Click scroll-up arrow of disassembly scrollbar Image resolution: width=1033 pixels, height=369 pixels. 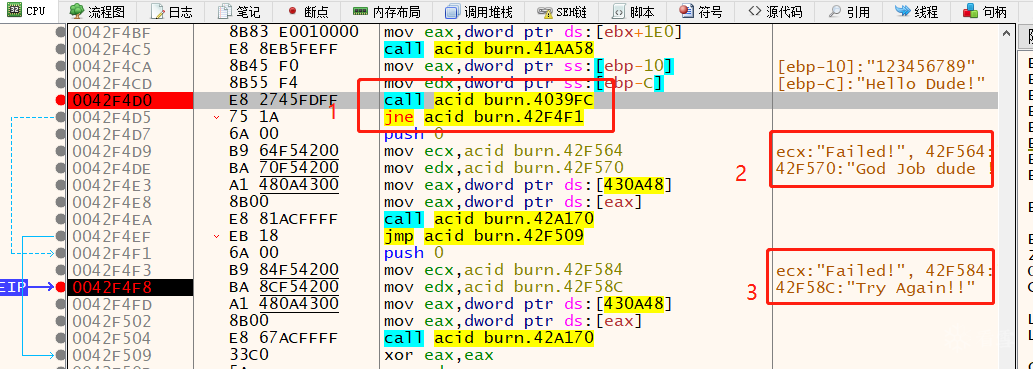1005,33
